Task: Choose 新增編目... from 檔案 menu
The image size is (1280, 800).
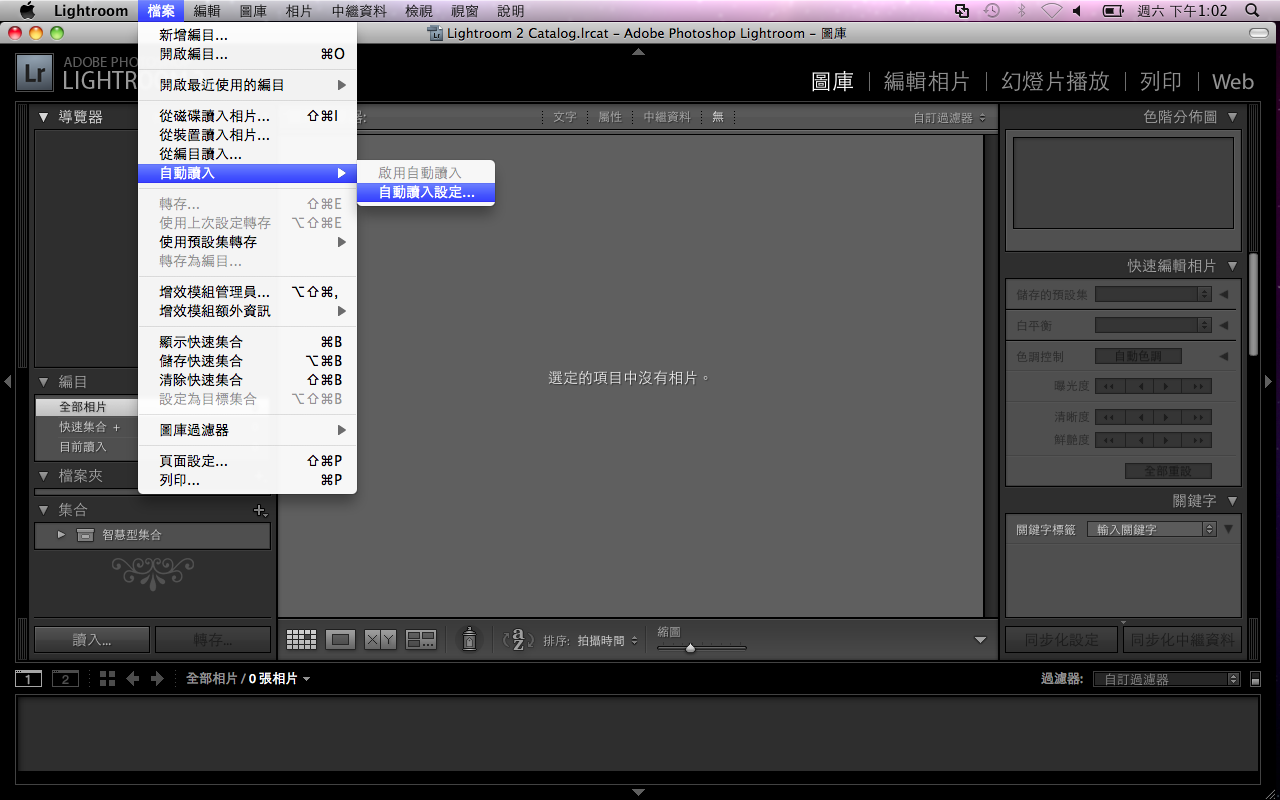Action: 247,35
